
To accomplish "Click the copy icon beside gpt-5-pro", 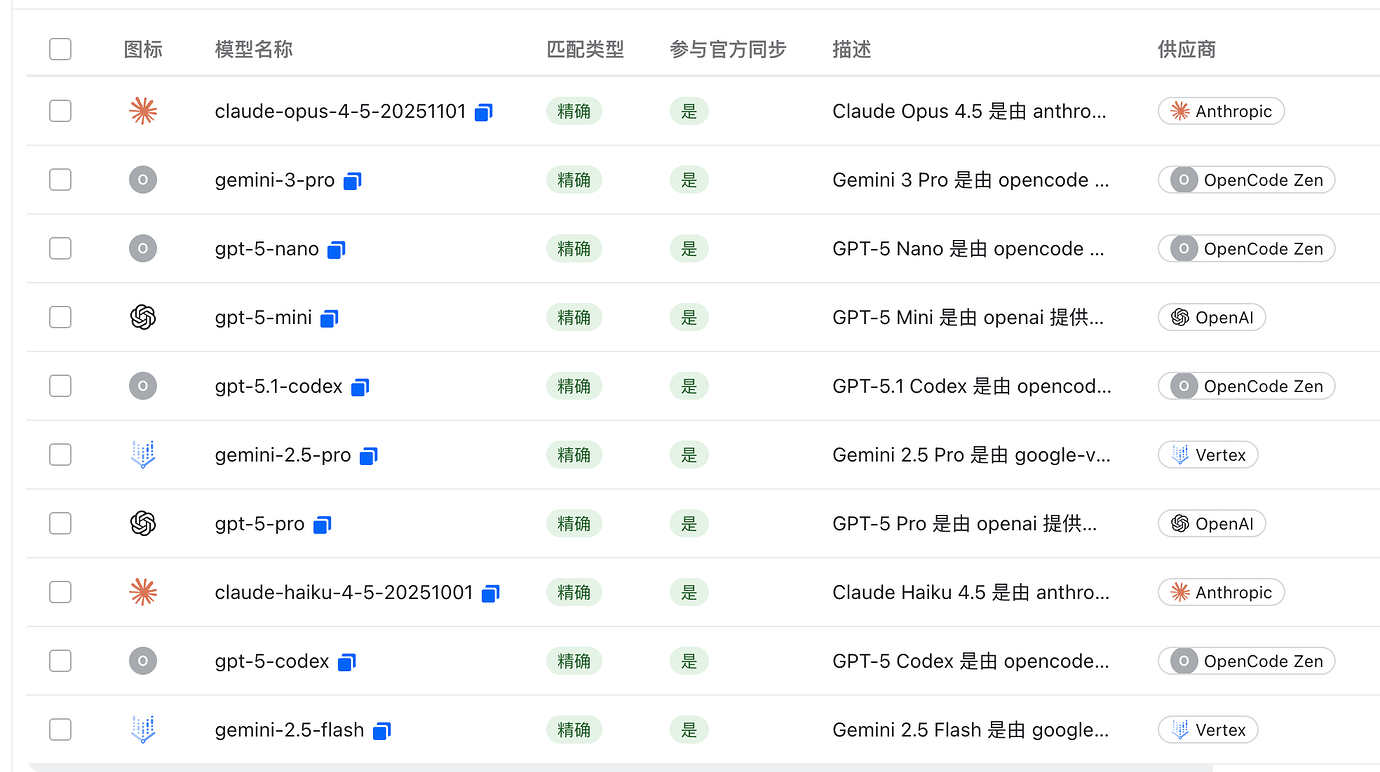I will [322, 524].
